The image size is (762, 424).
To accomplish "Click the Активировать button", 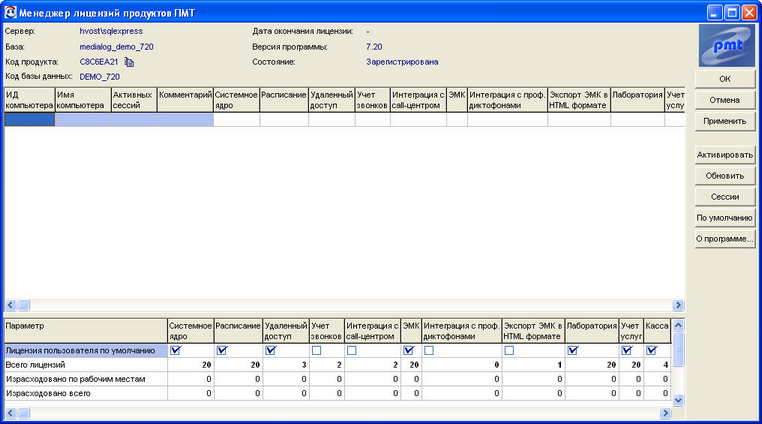I will [725, 155].
